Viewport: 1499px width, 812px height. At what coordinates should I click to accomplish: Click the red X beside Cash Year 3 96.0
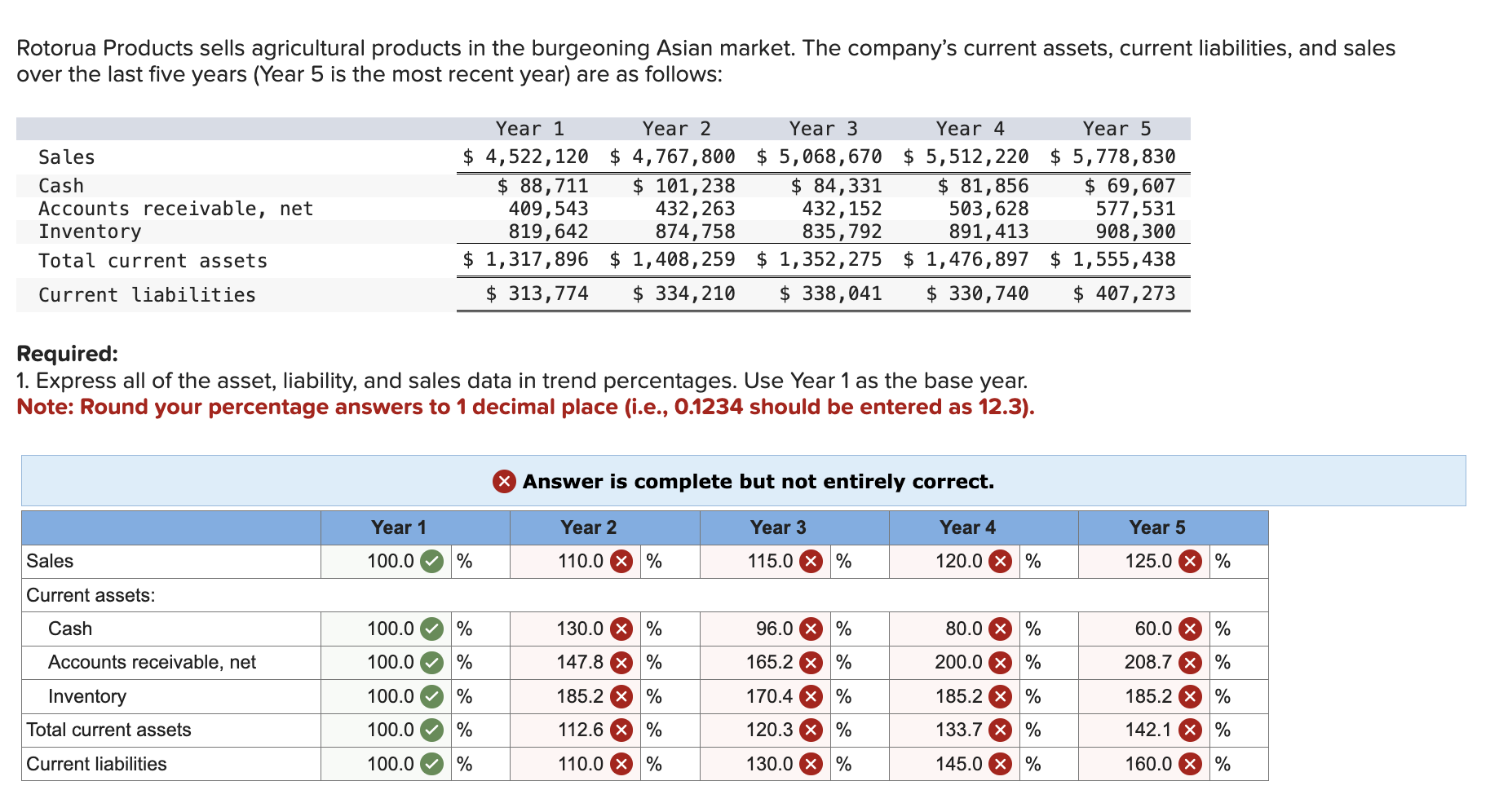tap(811, 629)
